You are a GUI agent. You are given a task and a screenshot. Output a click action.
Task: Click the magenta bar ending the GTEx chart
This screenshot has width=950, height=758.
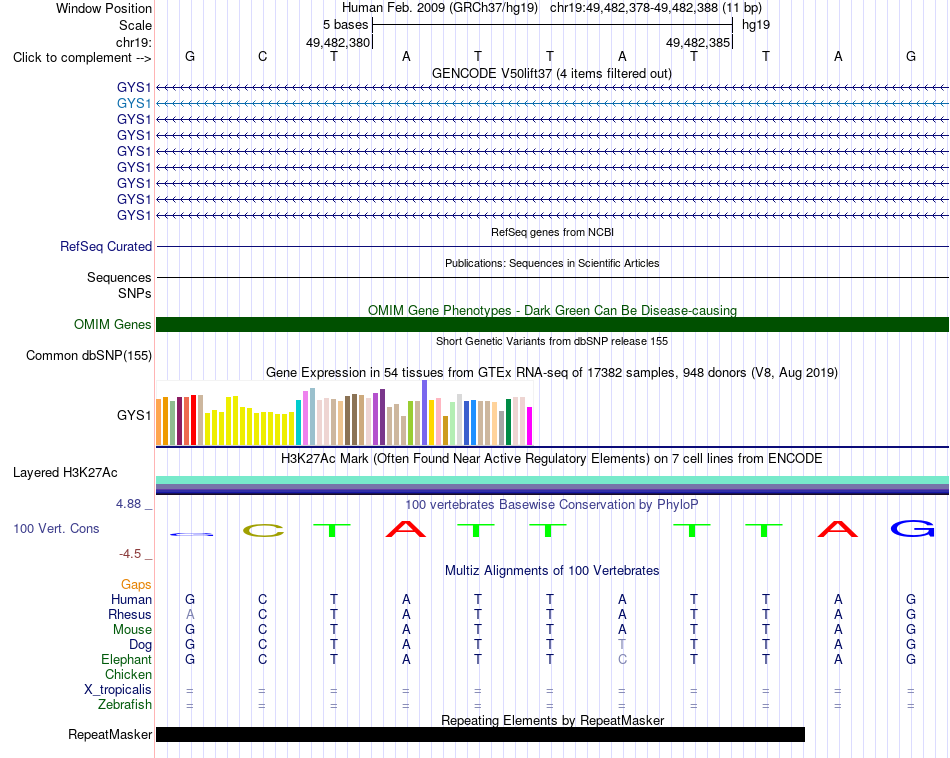[530, 426]
